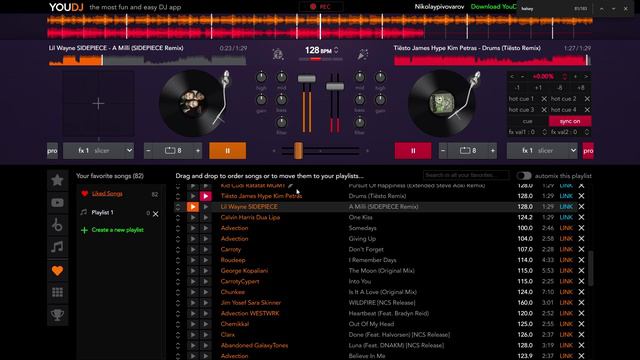Increase left deck loop length with plus
The height and width of the screenshot is (360, 640).
[198, 151]
